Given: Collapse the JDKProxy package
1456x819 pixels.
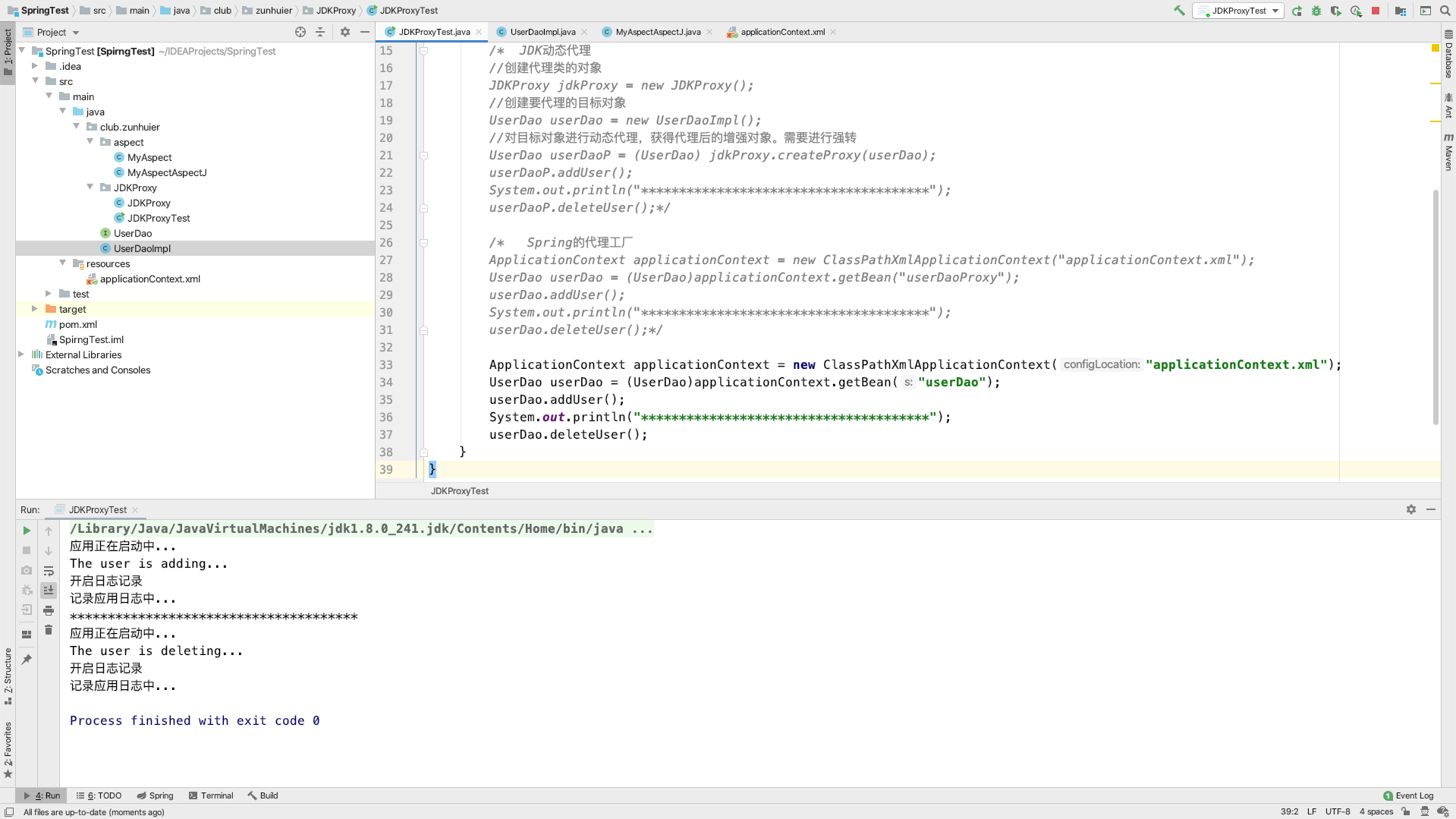Looking at the screenshot, I should pos(90,187).
